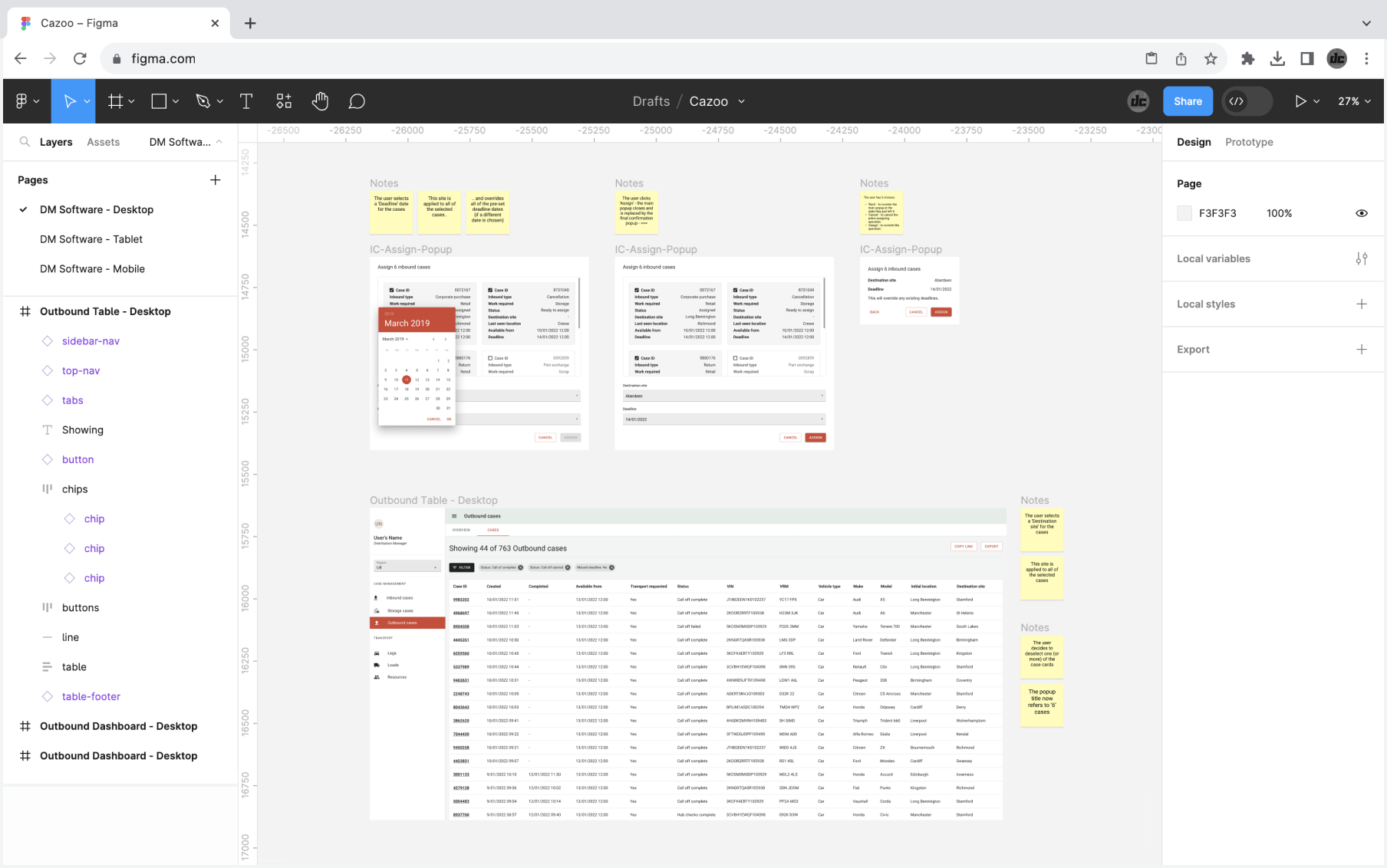
Task: Switch to the Prototype tab
Action: [x=1248, y=142]
